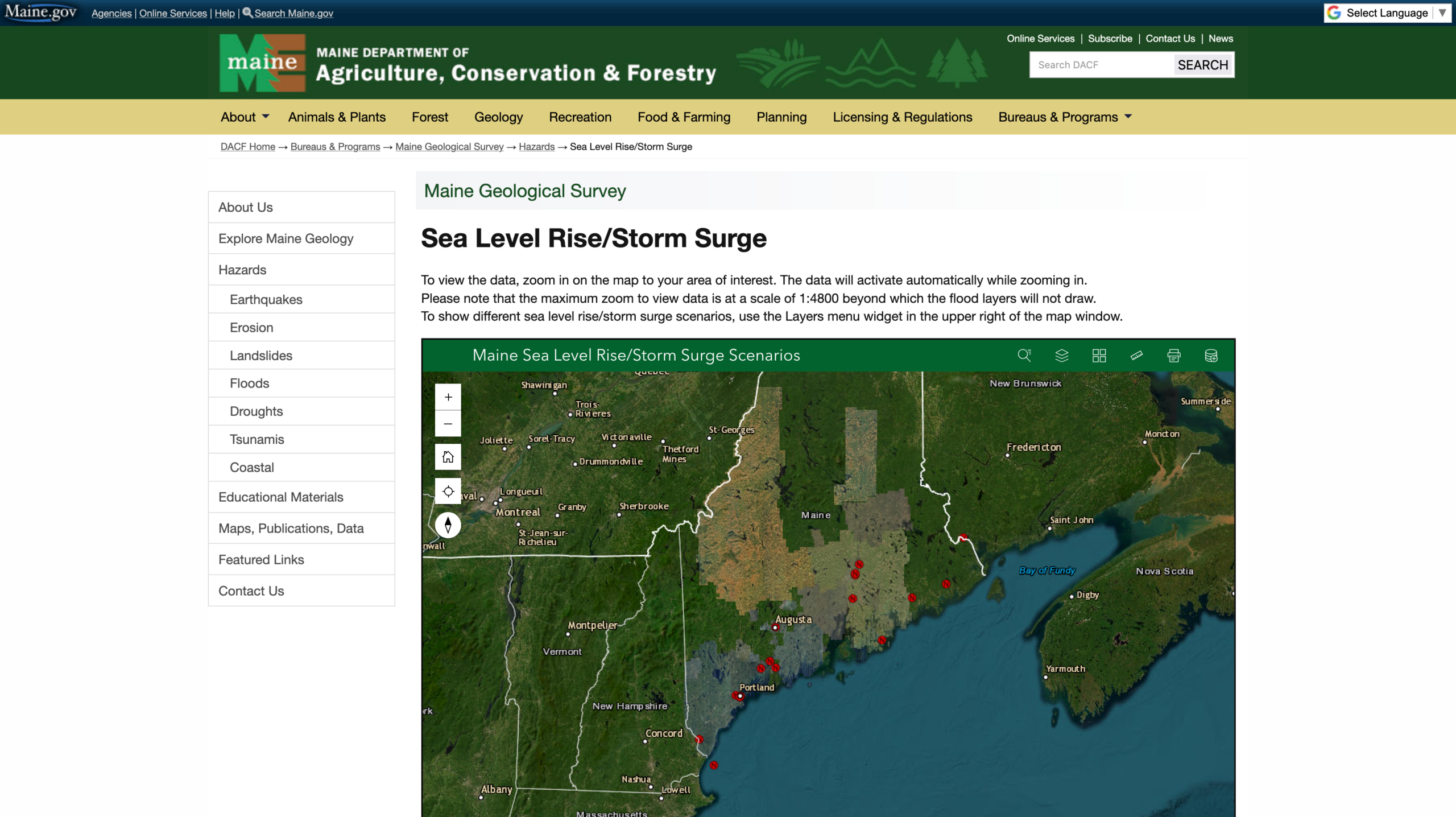The image size is (1456, 817).
Task: Open the Geology menu item
Action: click(x=498, y=117)
